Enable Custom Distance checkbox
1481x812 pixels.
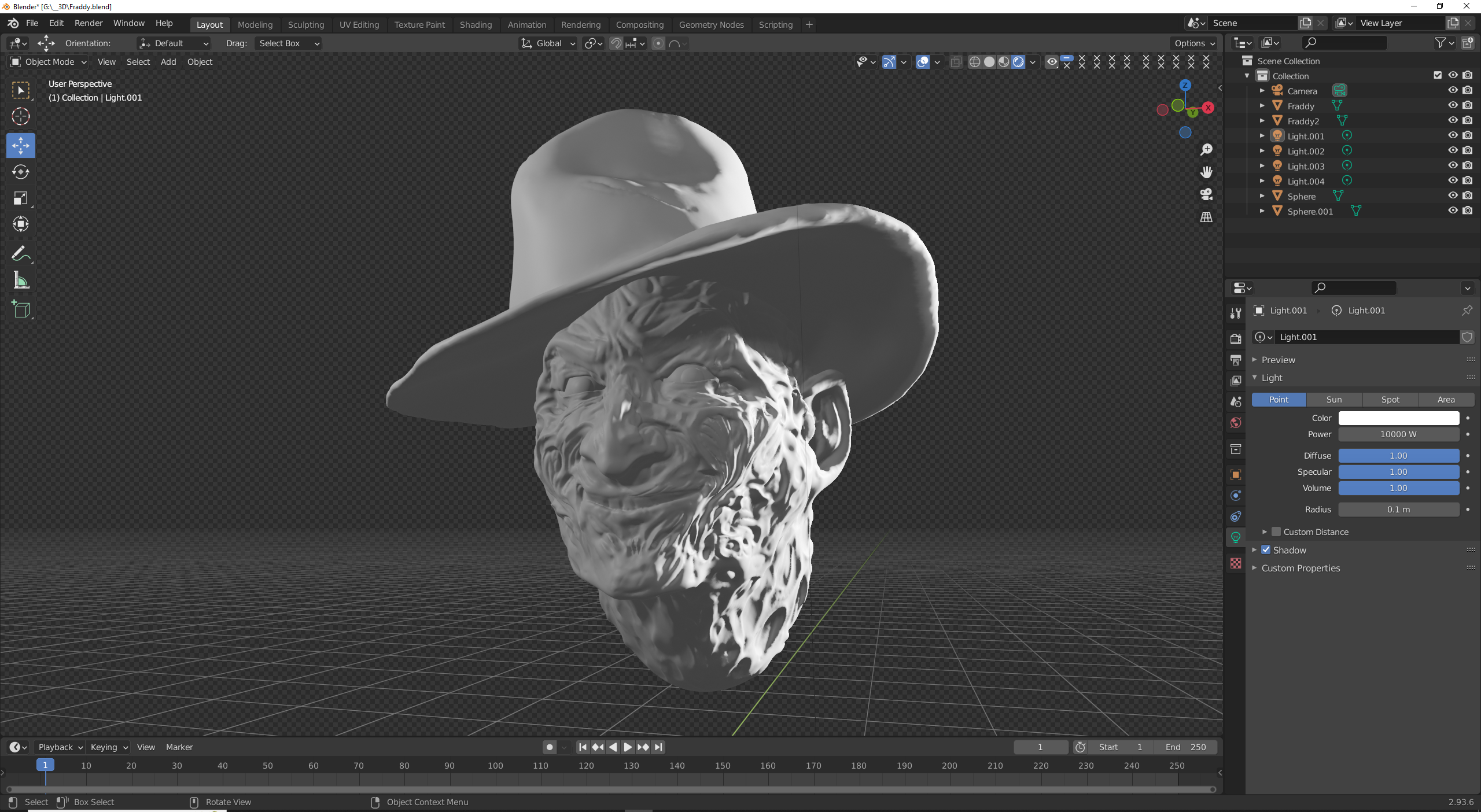(x=1276, y=532)
